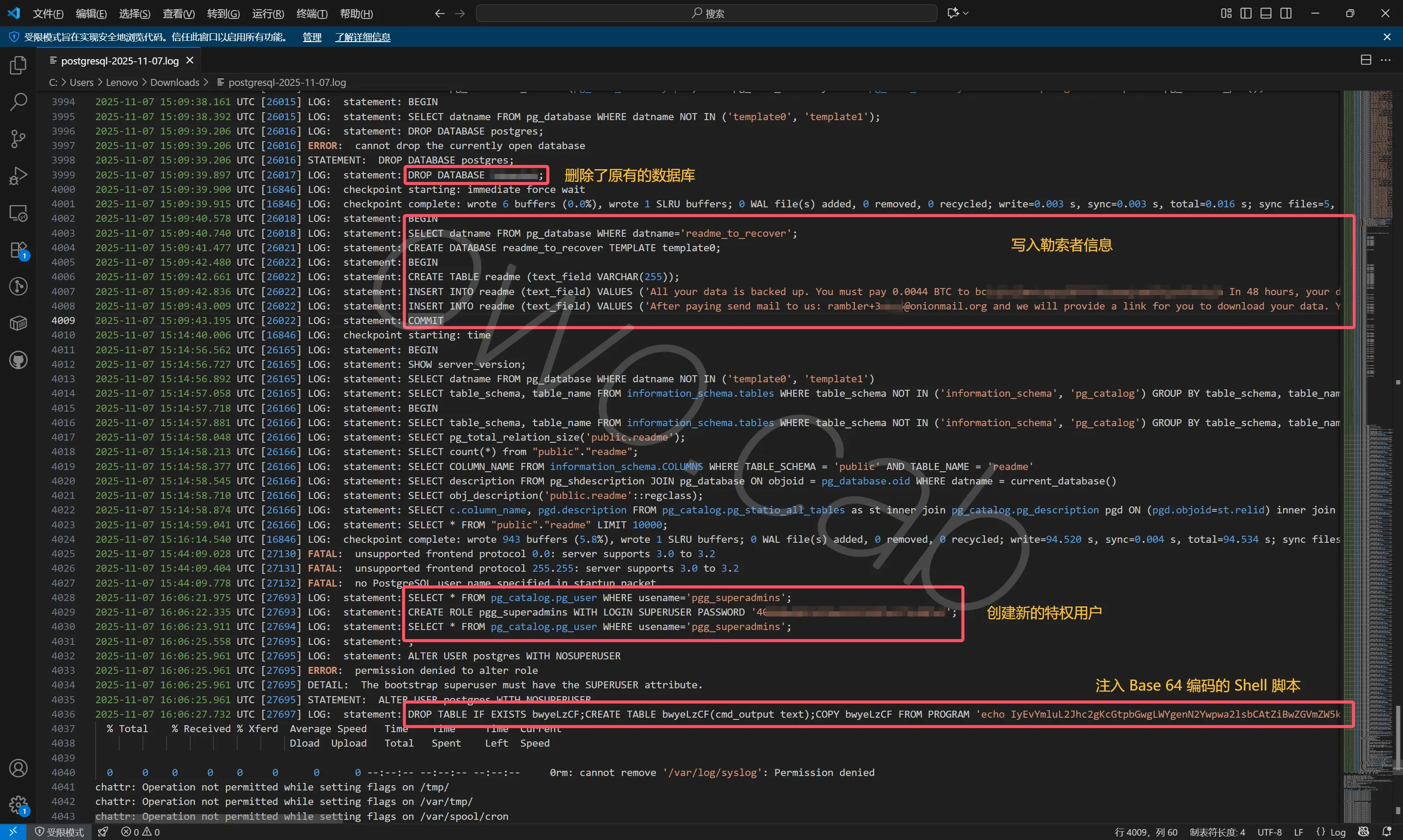Open the Explorer view in activity bar
This screenshot has width=1403, height=840.
pyautogui.click(x=18, y=66)
